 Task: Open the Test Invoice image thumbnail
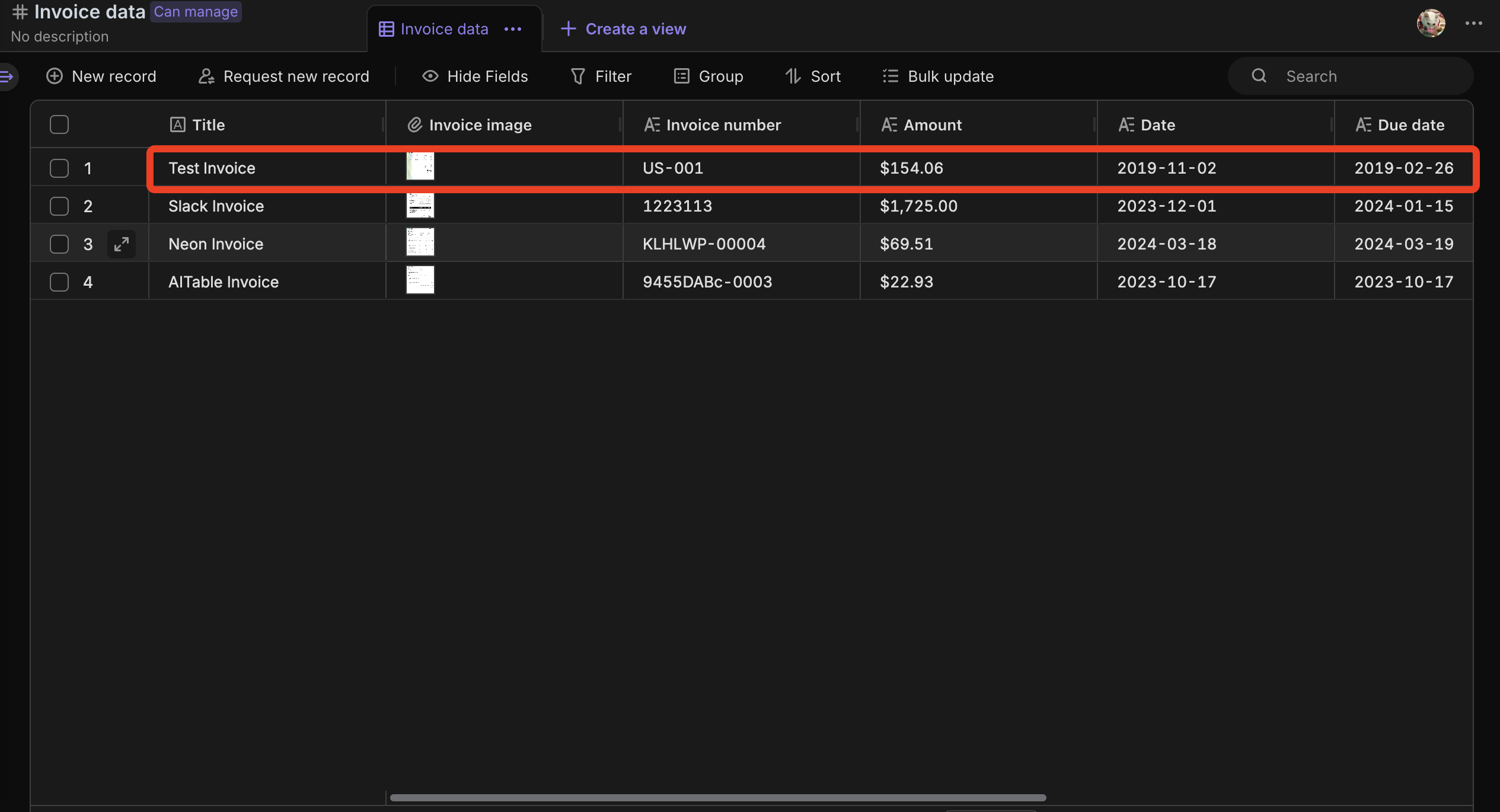tap(420, 167)
